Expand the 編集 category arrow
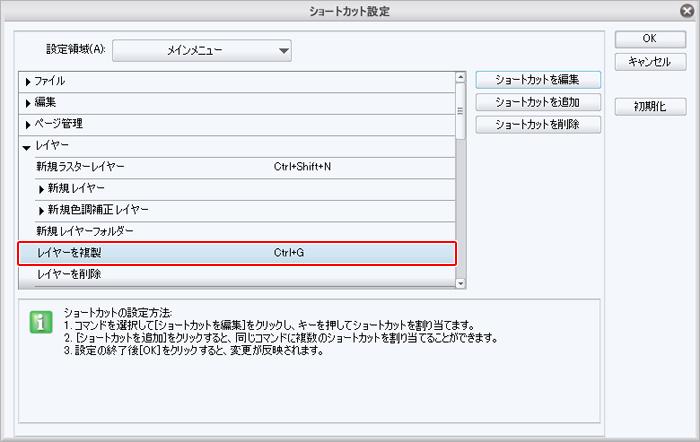This screenshot has height=442, width=700. click(x=28, y=103)
